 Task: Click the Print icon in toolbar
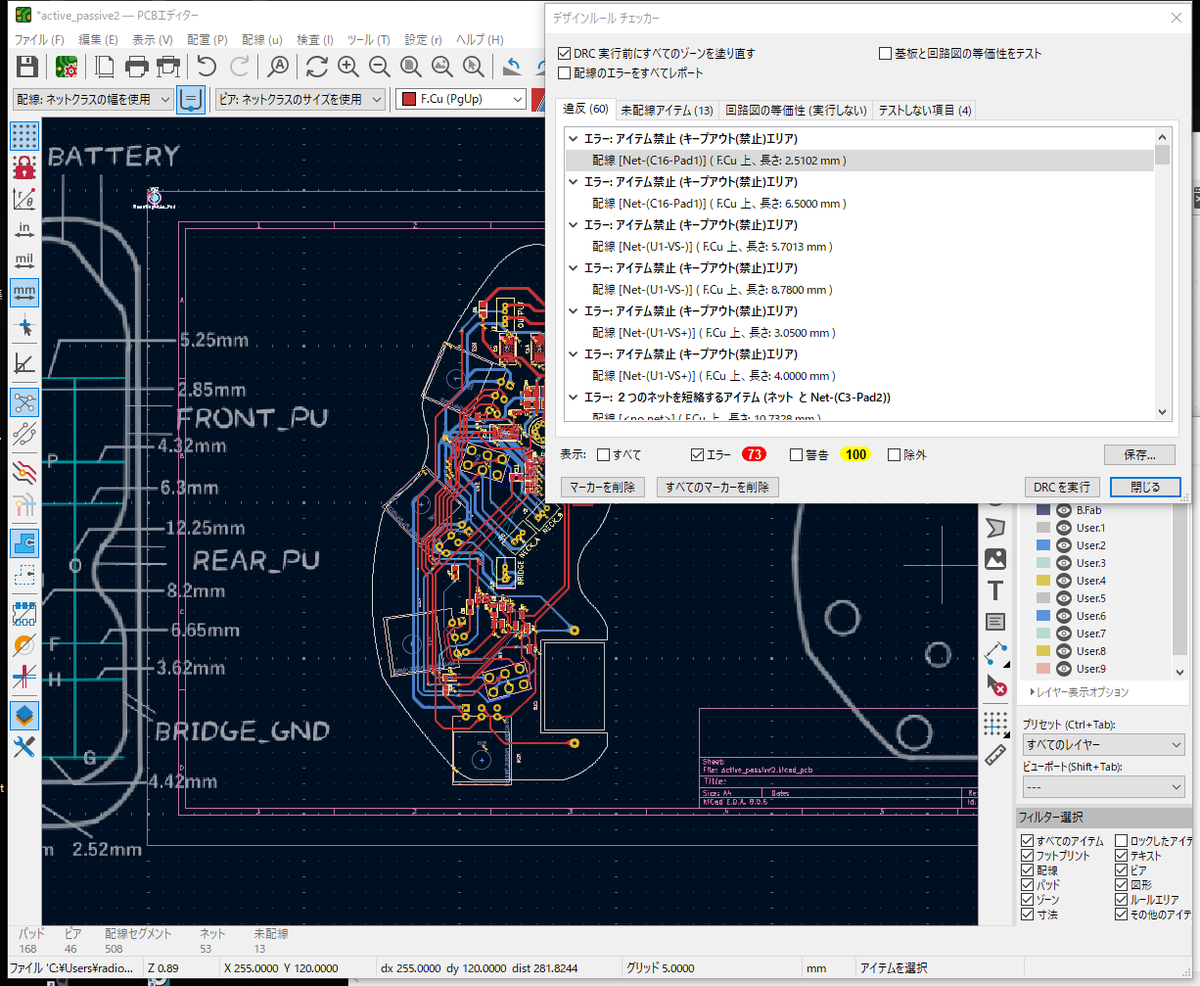click(137, 67)
